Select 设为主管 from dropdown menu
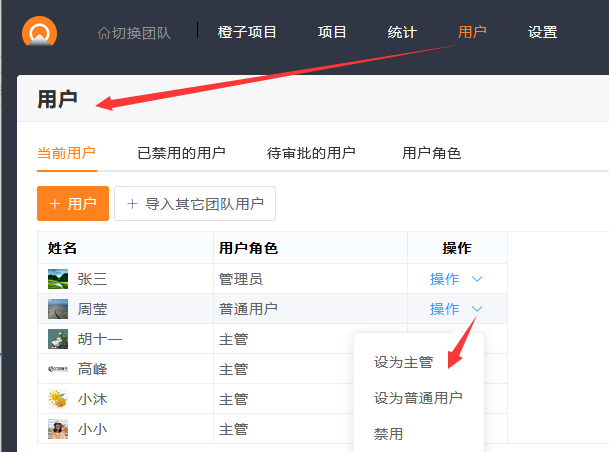The width and height of the screenshot is (609, 452). 403,362
